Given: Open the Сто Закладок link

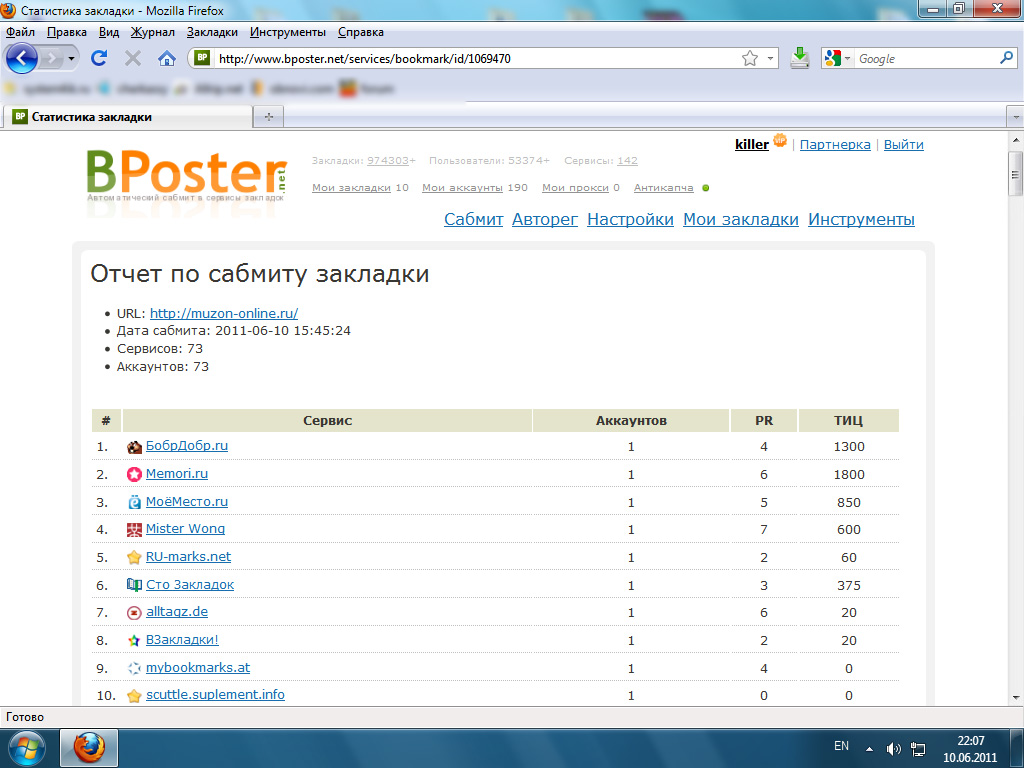Looking at the screenshot, I should [190, 584].
